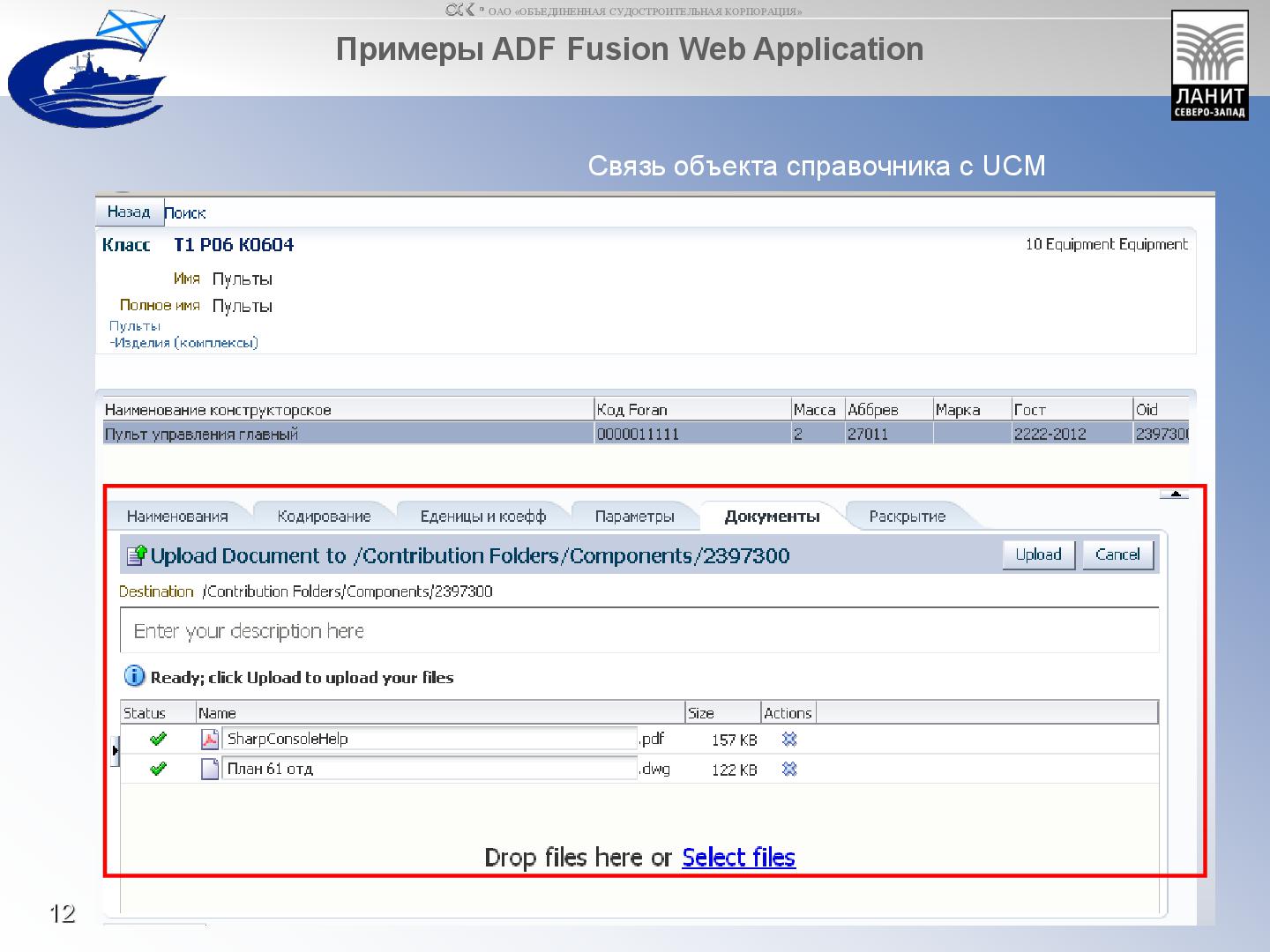
Task: Click the Cancel button
Action: coord(1117,554)
